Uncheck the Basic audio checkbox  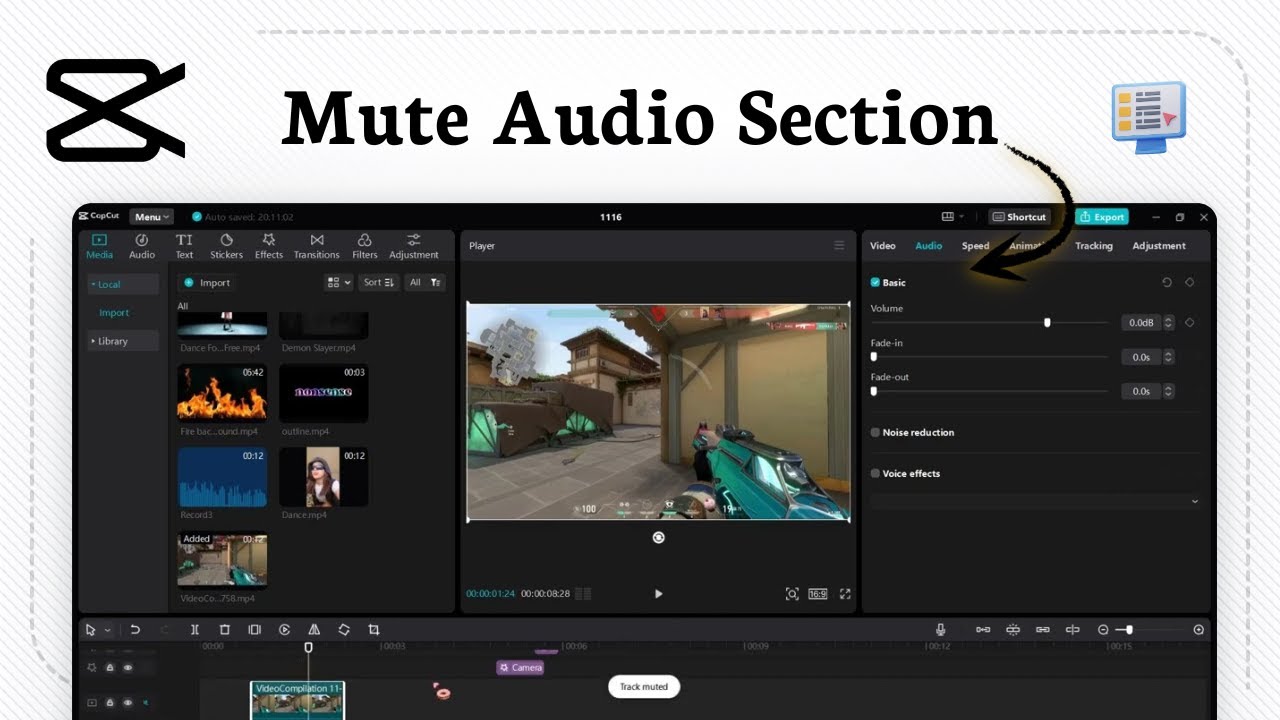(875, 283)
